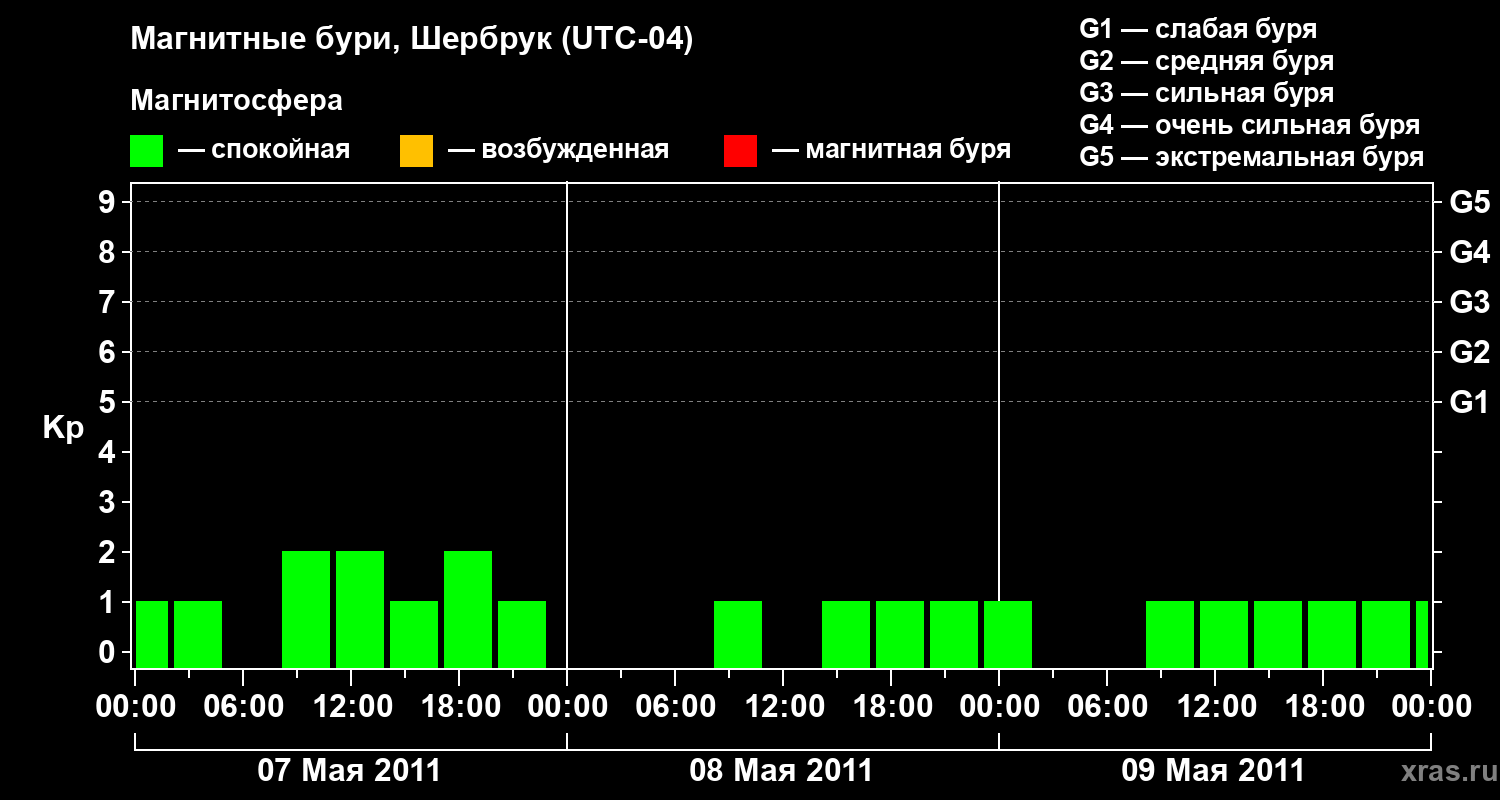Click the 18:00 time label of 07 Мая
Image resolution: width=1500 pixels, height=800 pixels.
coord(459,707)
